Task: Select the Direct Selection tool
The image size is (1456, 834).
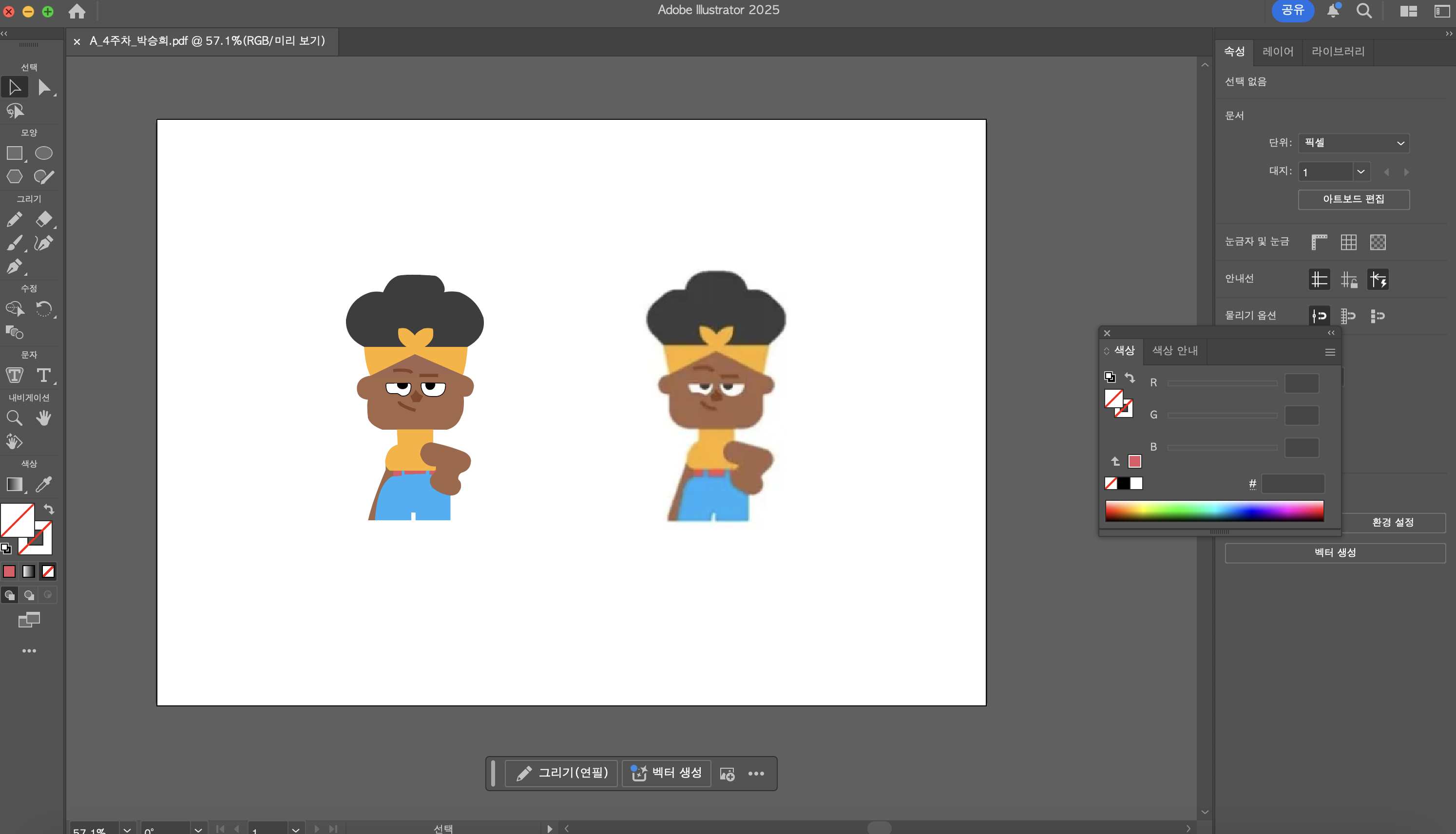Action: click(x=43, y=88)
